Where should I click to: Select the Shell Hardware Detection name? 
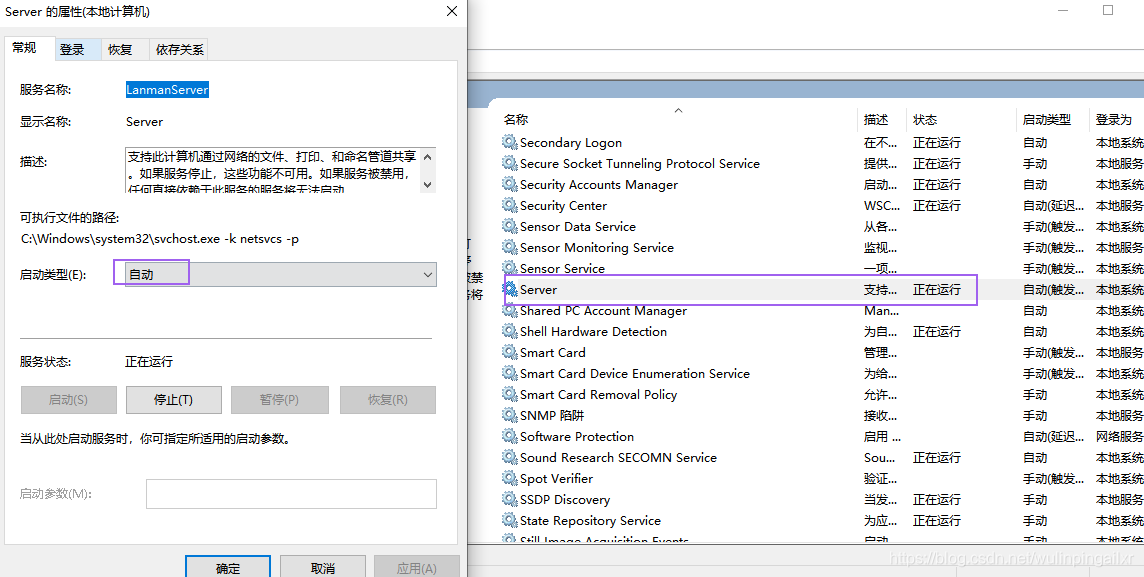pos(593,331)
